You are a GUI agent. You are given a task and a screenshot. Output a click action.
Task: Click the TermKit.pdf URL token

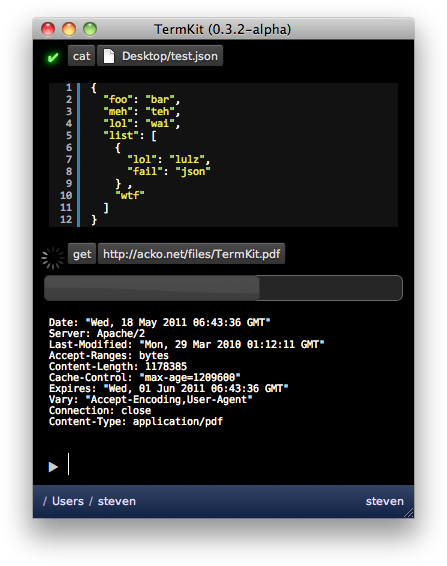coord(191,254)
